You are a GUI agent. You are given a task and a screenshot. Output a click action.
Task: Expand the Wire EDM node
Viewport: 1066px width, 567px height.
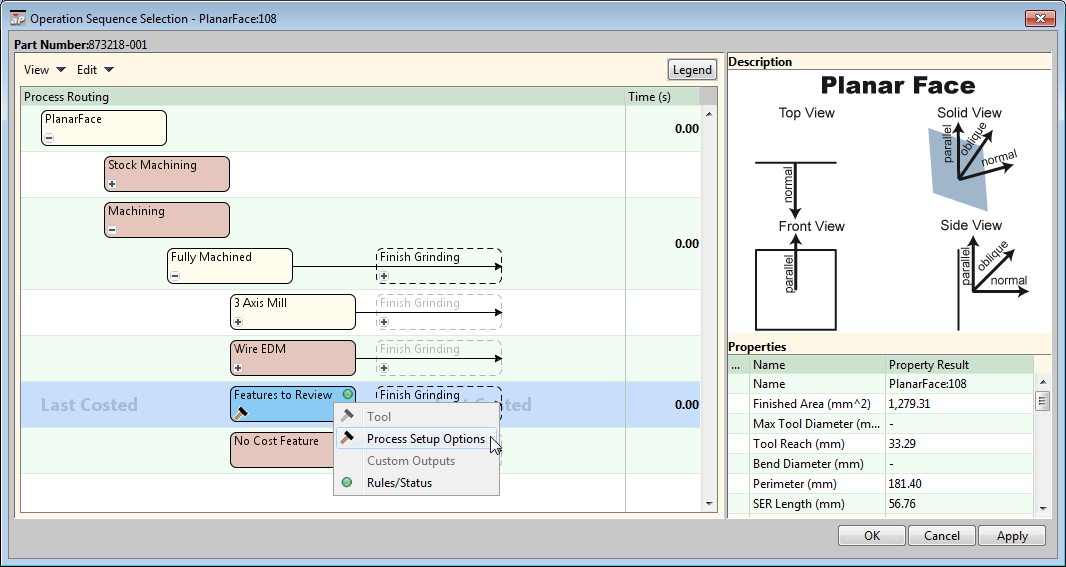tap(238, 368)
